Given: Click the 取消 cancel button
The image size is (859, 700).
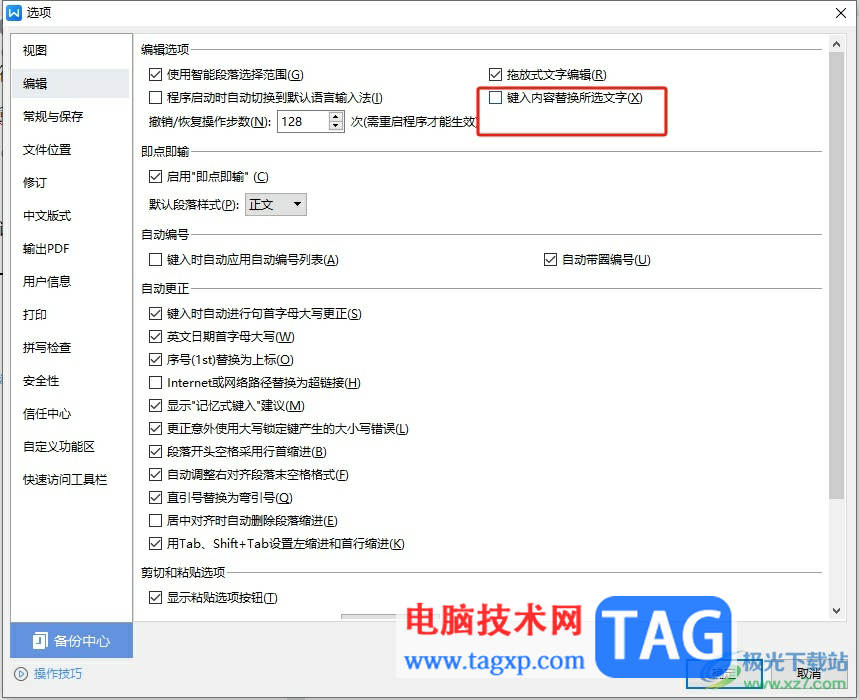Looking at the screenshot, I should pos(809,674).
